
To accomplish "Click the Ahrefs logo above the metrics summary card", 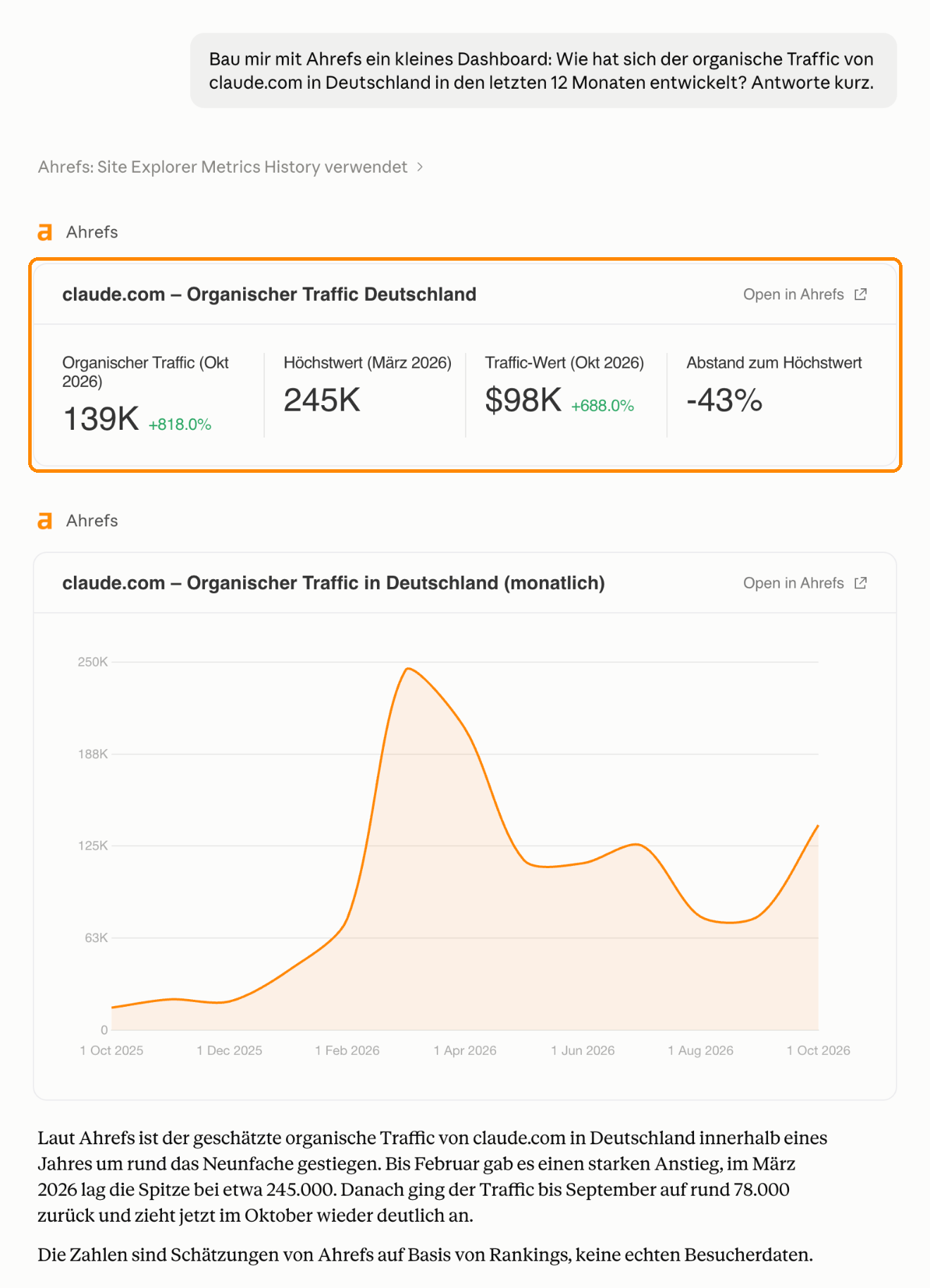I will (x=45, y=232).
